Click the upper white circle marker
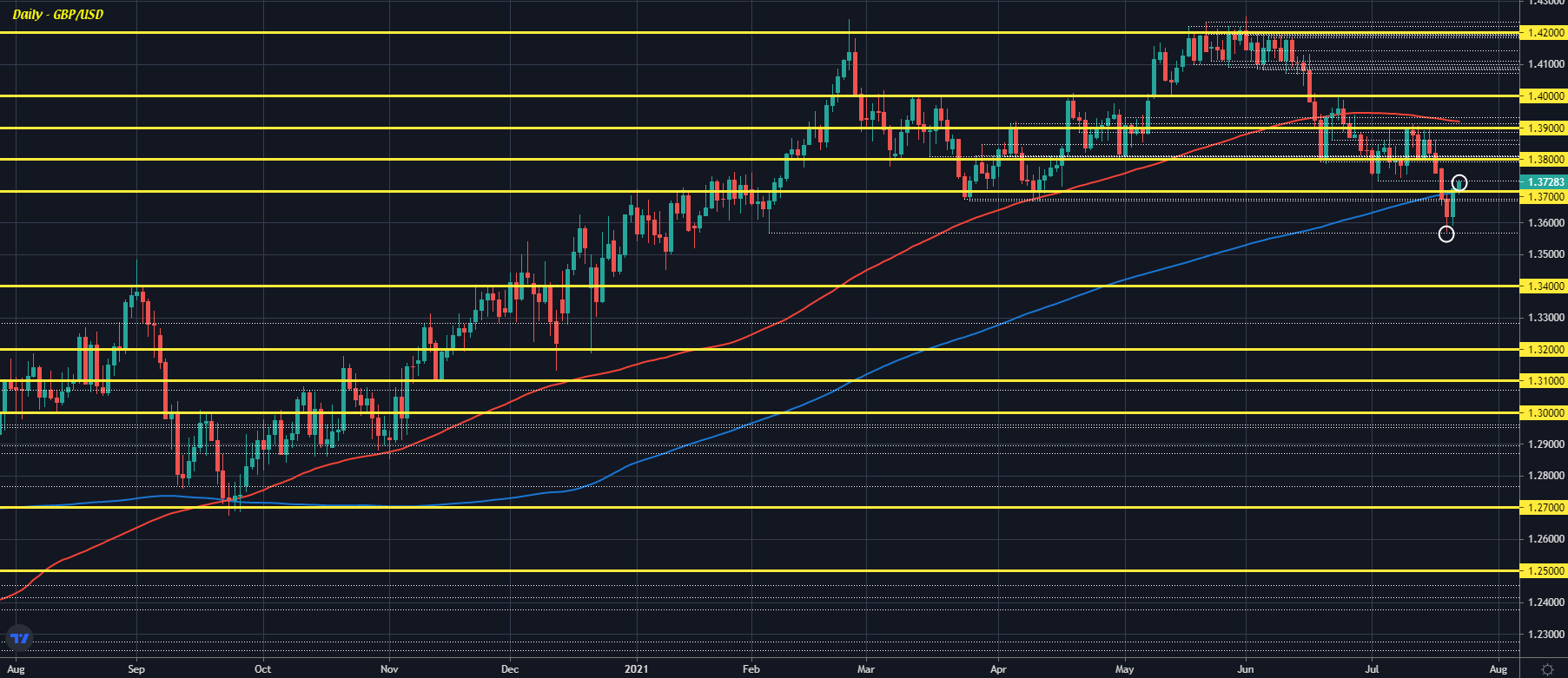This screenshot has height=678, width=1568. (1459, 182)
